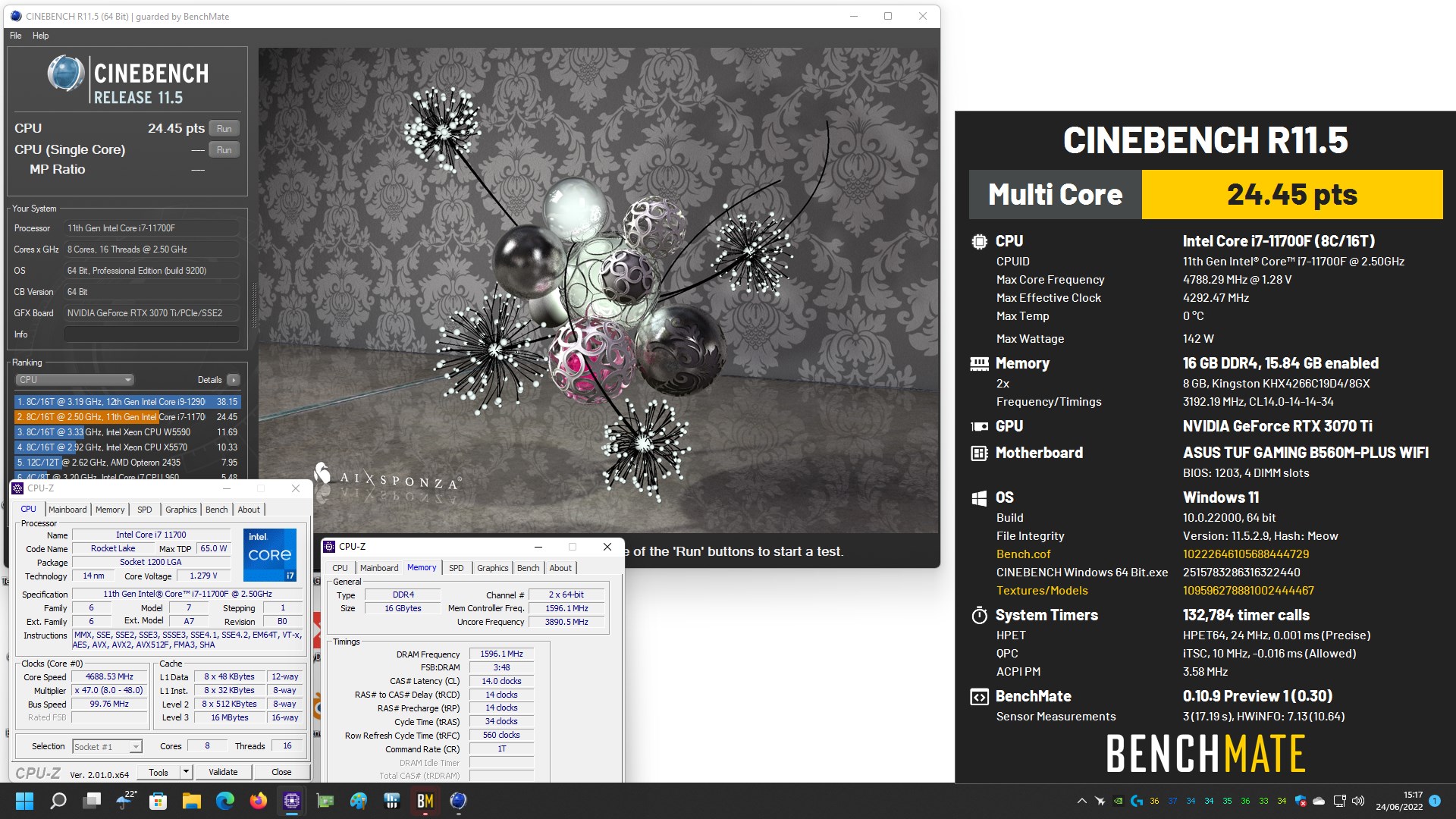This screenshot has width=1456, height=819.
Task: Open the File menu in Cinebench
Action: pyautogui.click(x=16, y=36)
